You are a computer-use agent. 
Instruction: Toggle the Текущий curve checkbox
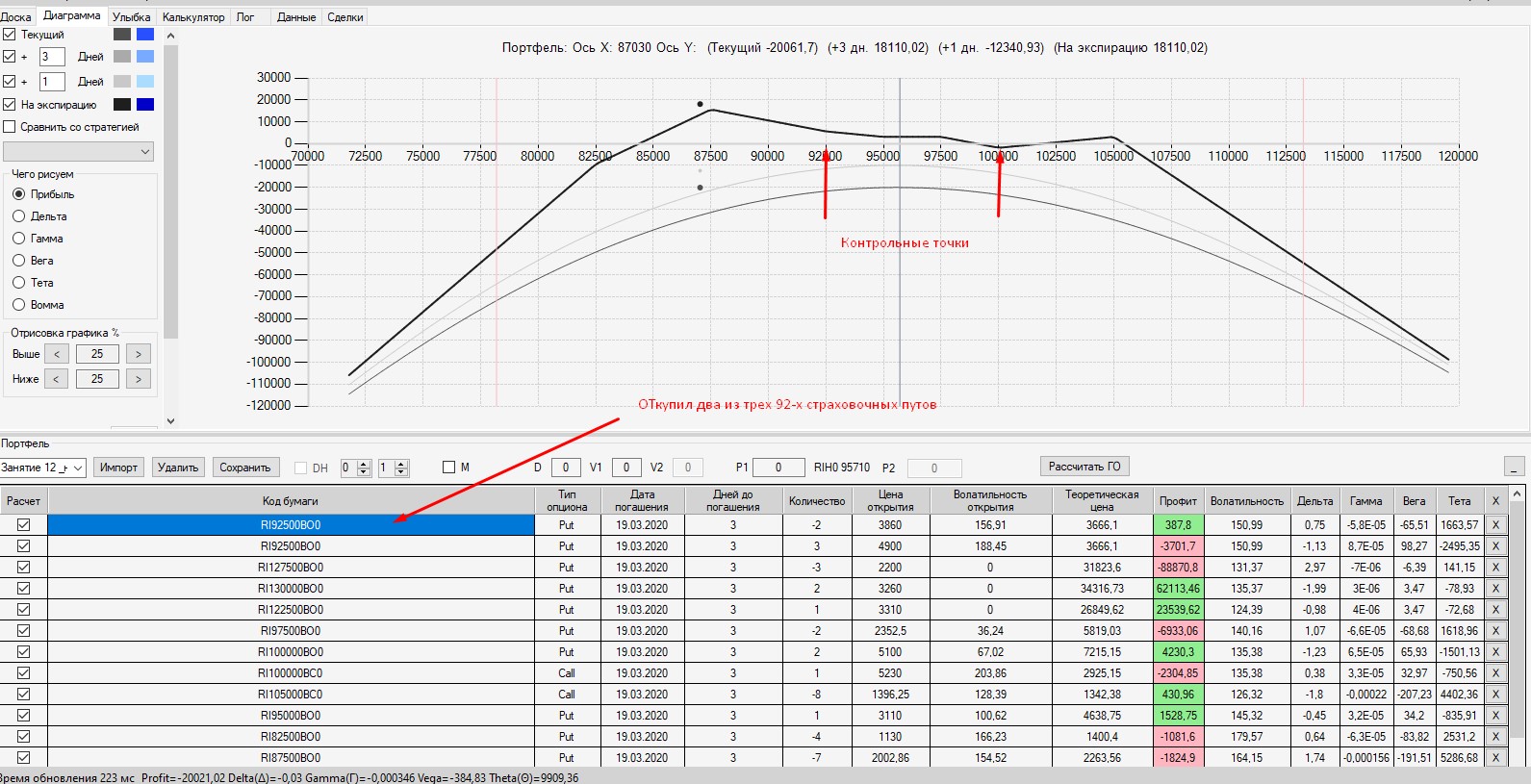coord(10,35)
